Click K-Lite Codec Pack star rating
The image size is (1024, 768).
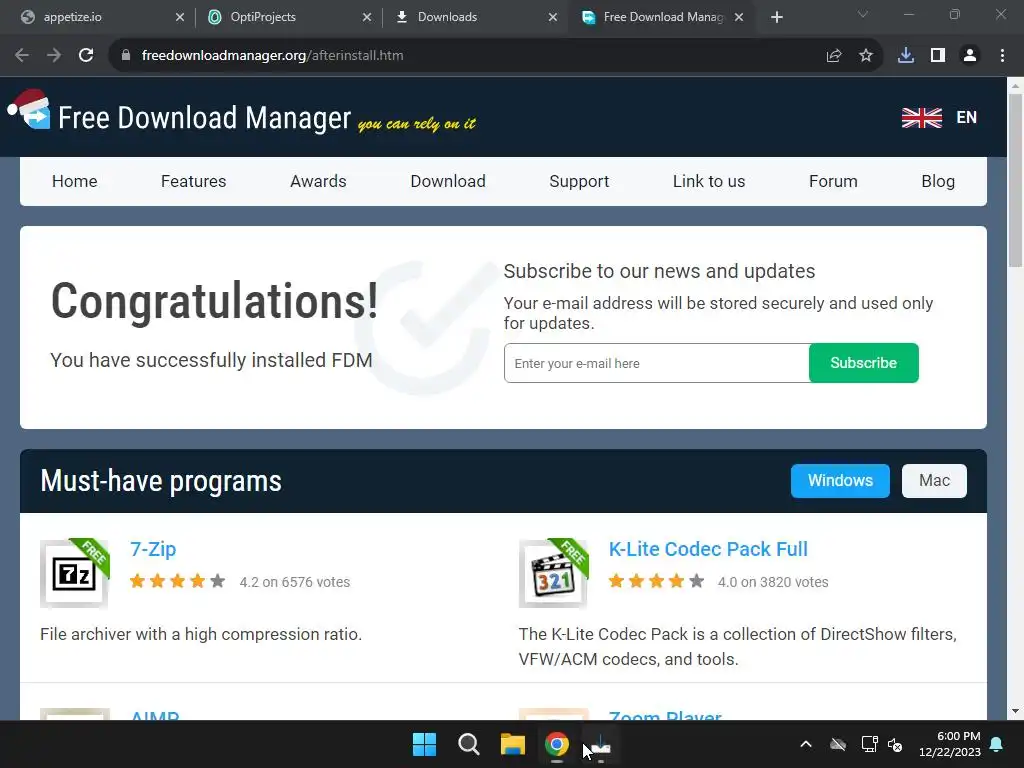(656, 581)
